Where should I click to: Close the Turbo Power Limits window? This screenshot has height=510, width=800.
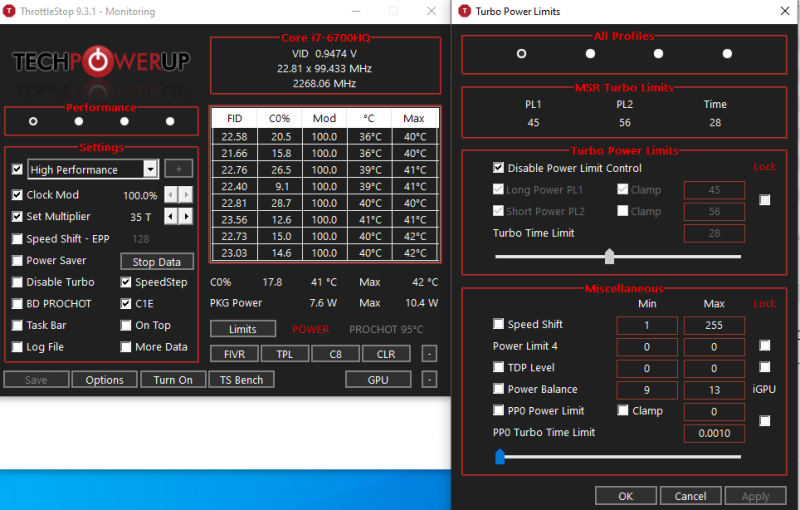click(x=785, y=11)
